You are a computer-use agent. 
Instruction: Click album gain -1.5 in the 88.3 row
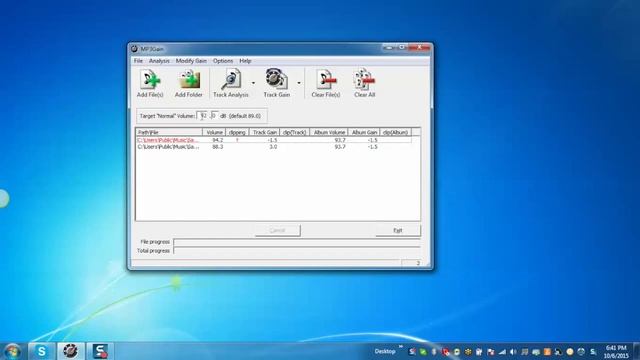click(372, 147)
